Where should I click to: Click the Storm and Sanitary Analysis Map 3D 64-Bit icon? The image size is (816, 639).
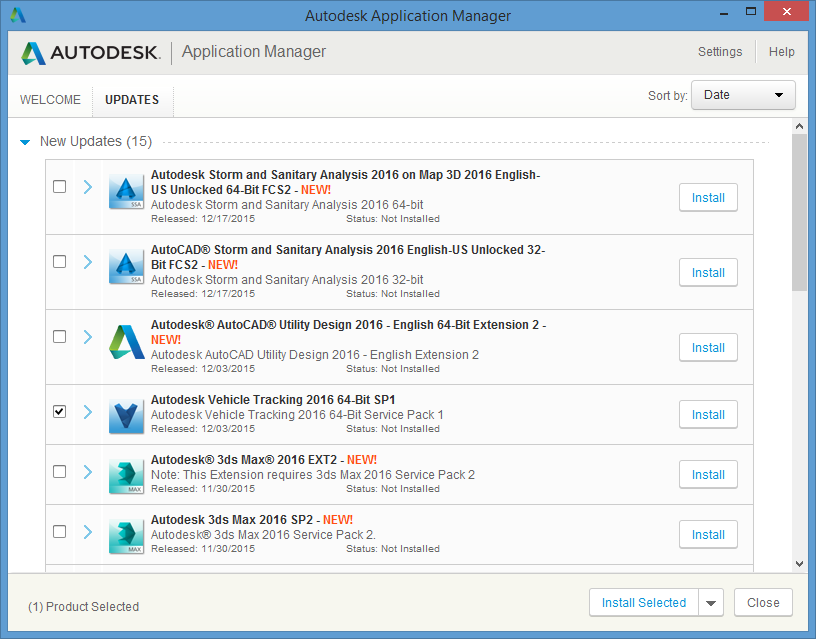(x=126, y=192)
